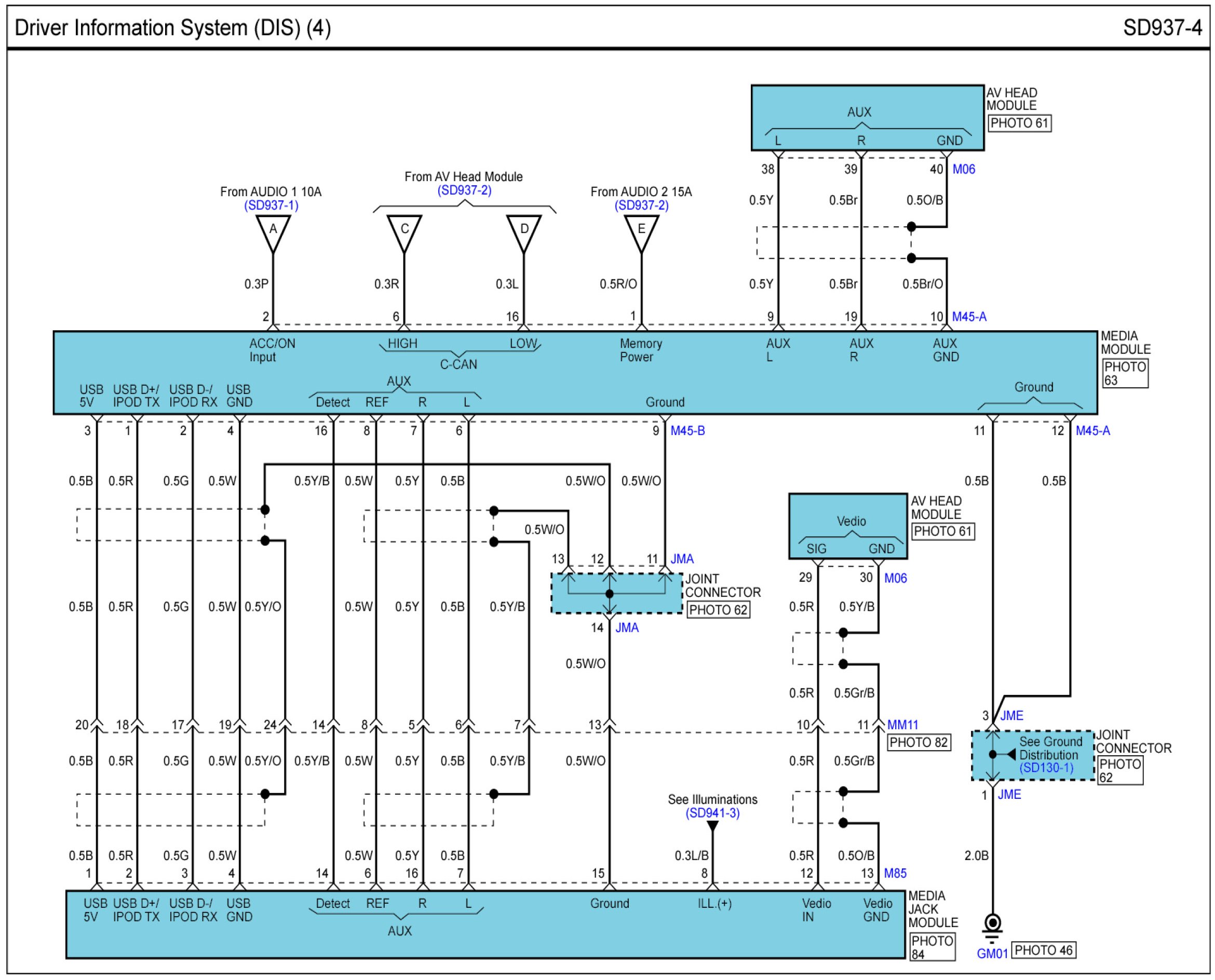Click the PHOTO 82 box under MM11
Screen dimensions: 1215x980
coord(919,742)
